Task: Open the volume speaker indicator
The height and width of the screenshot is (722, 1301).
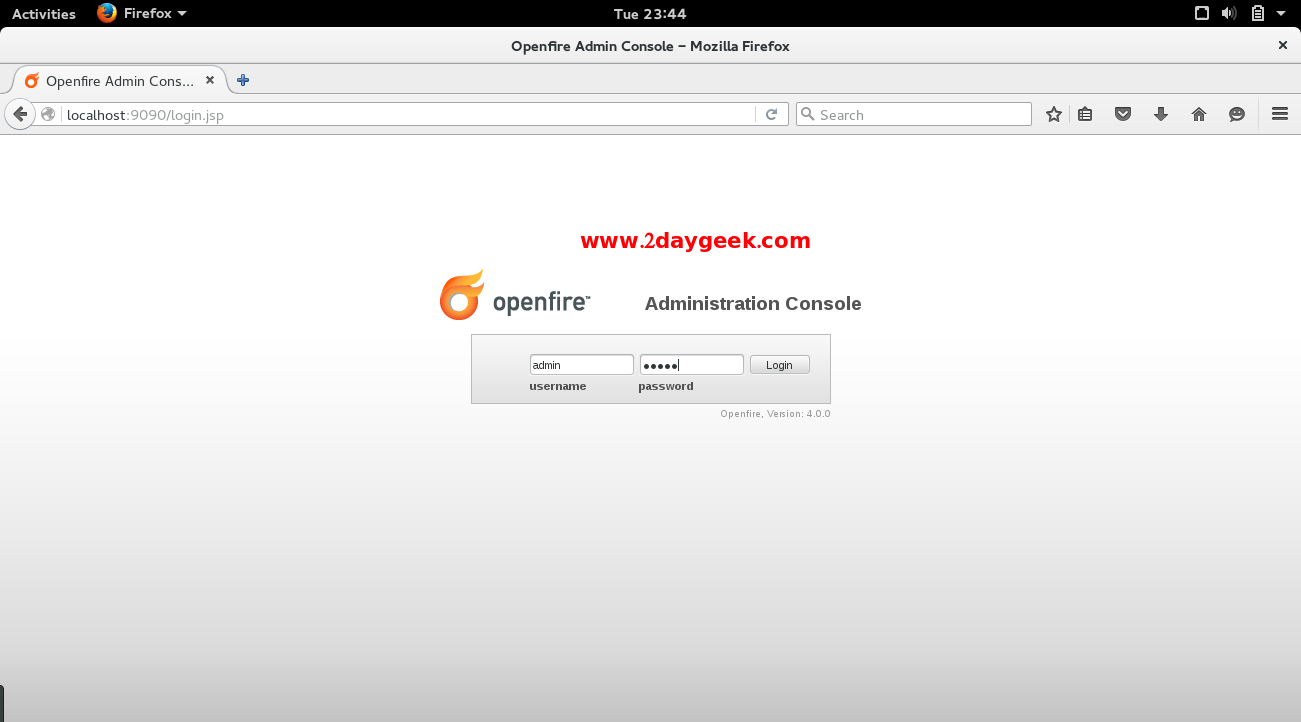Action: (x=1229, y=13)
